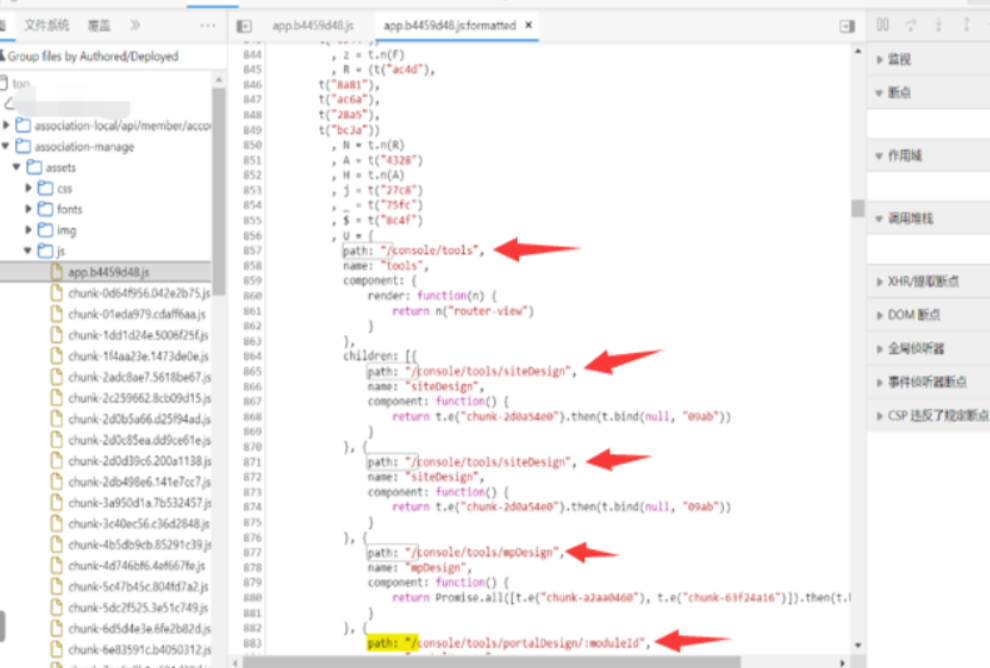Image resolution: width=990 pixels, height=668 pixels.
Task: Expand the css folder
Action: coord(29,188)
